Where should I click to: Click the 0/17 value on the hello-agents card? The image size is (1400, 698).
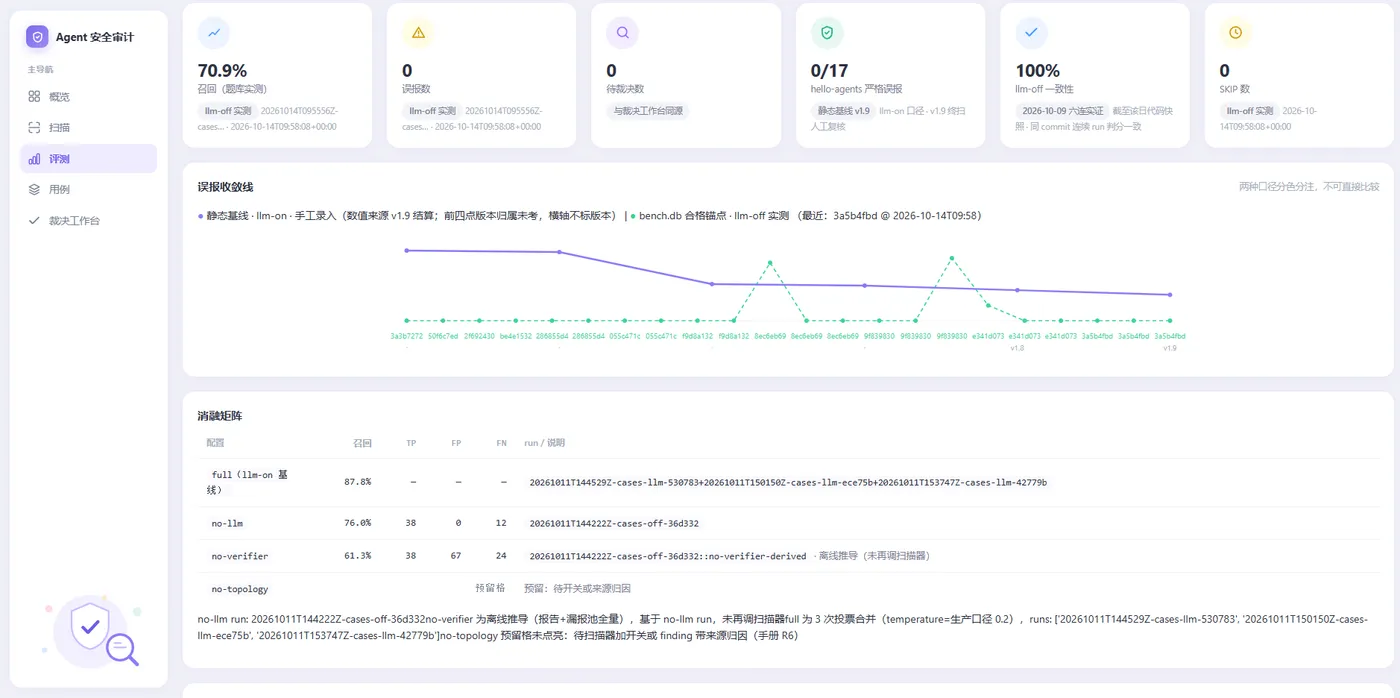point(829,71)
